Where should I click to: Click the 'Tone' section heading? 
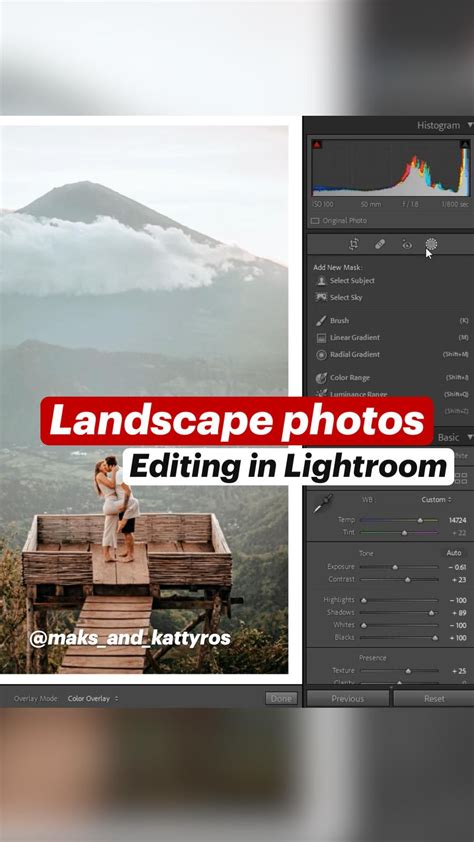366,553
